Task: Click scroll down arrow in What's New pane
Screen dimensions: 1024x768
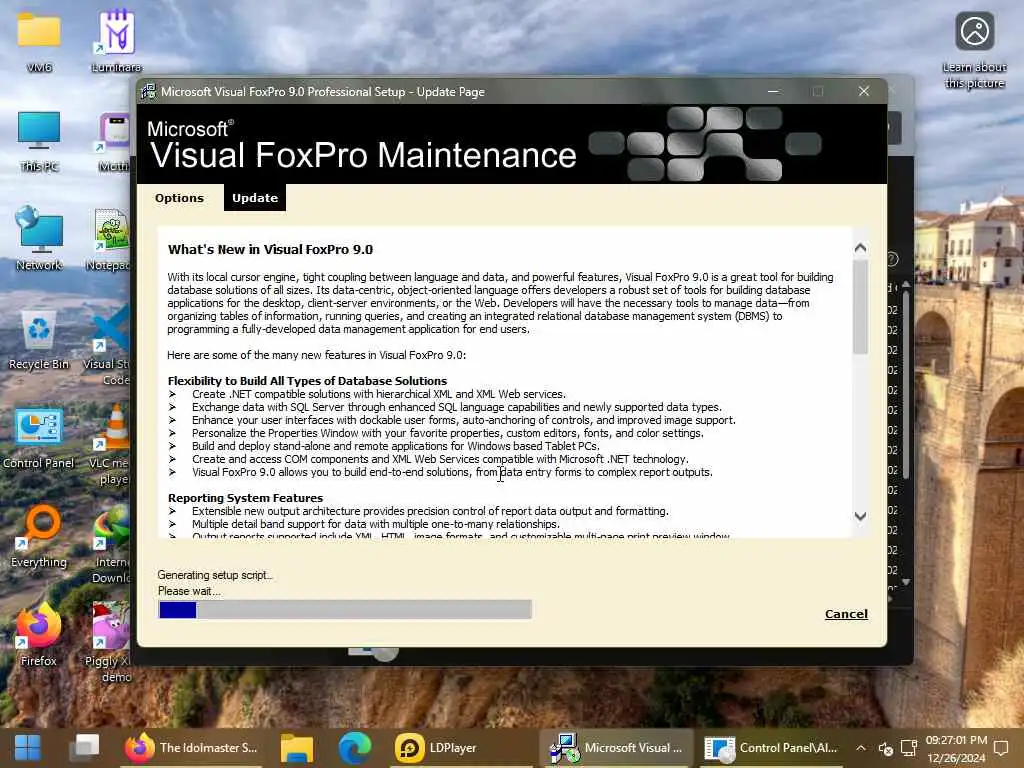Action: point(860,516)
